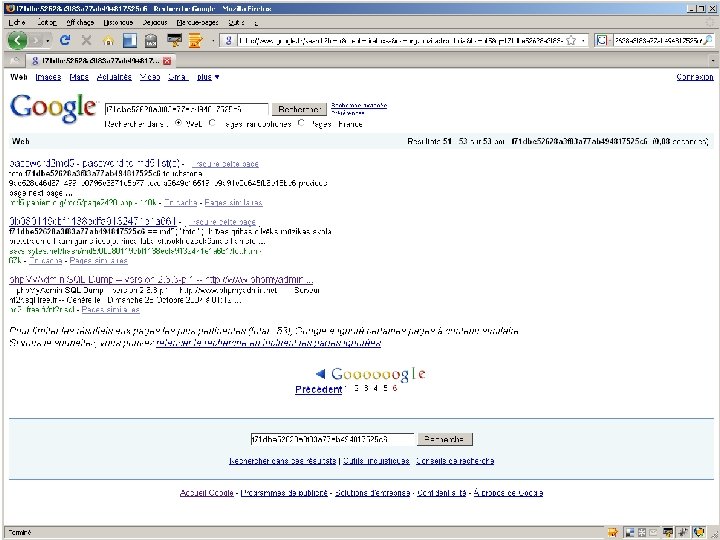Click the blue-and-black square status bar icon
The width and height of the screenshot is (720, 540).
coord(630,533)
